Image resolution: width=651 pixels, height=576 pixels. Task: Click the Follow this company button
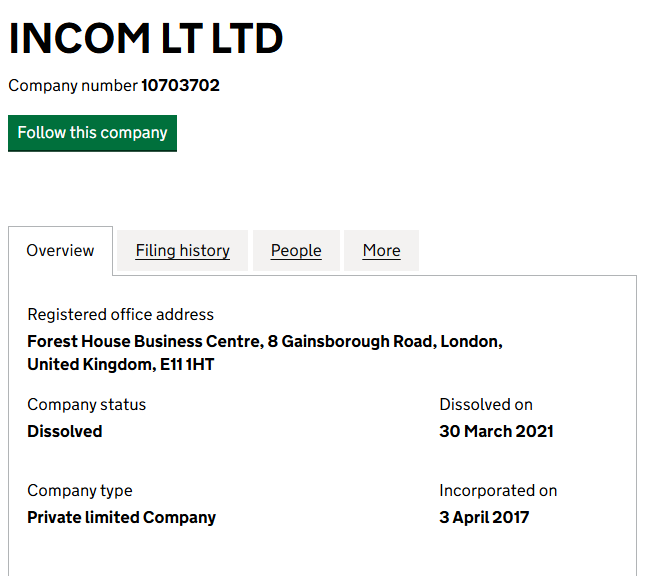pyautogui.click(x=92, y=133)
